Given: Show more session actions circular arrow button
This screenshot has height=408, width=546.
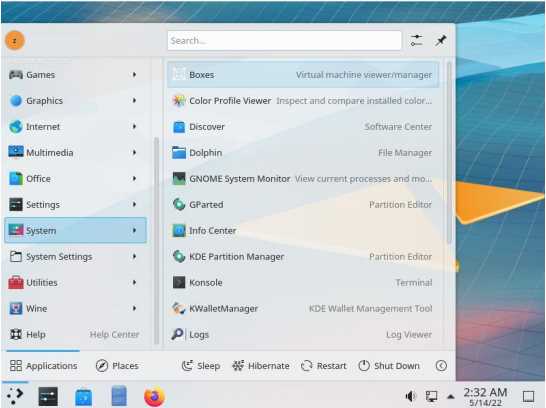Looking at the screenshot, I should coord(441,366).
